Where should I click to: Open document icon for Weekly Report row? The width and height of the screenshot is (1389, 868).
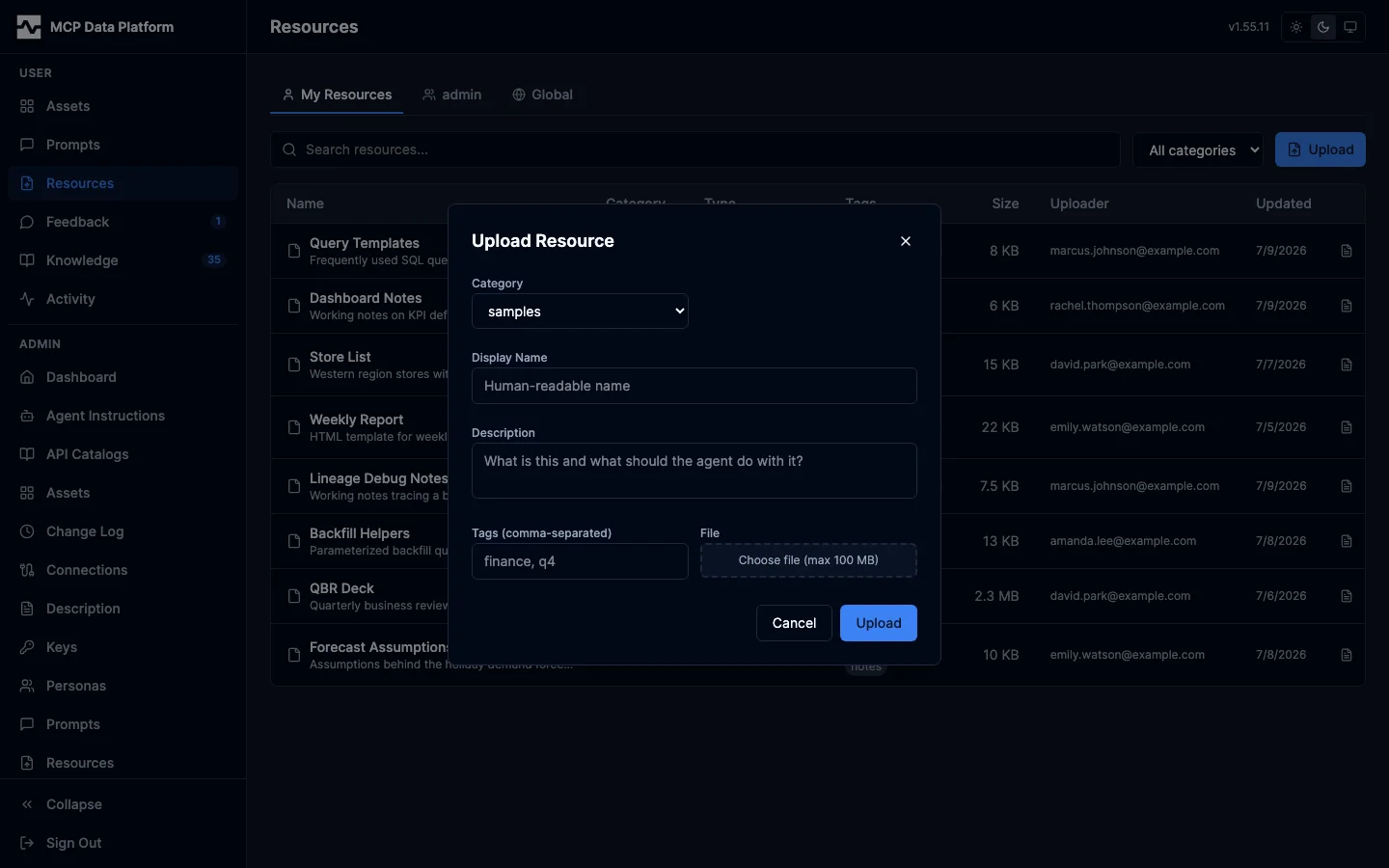click(1347, 427)
